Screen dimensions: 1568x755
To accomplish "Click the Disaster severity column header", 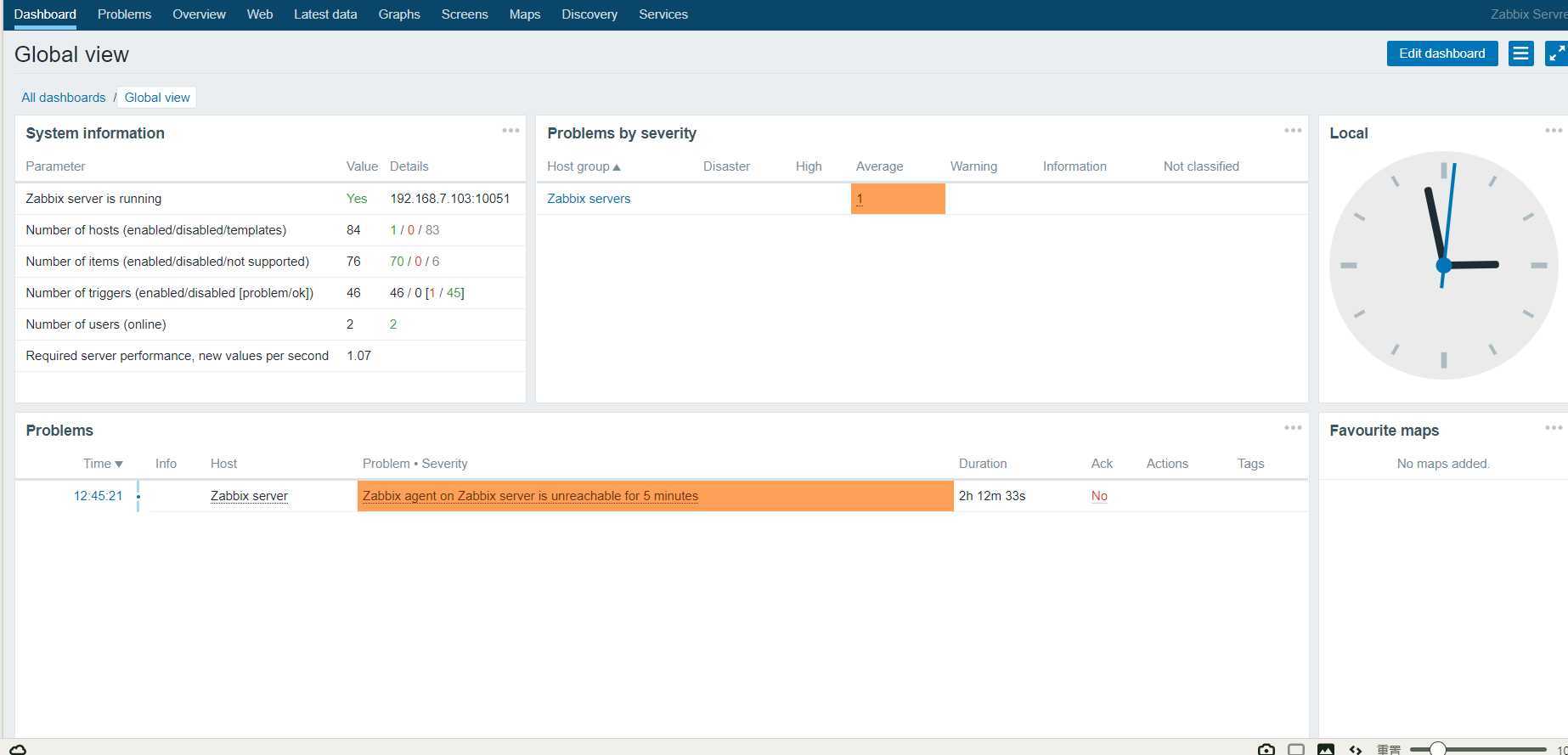I will [x=726, y=166].
